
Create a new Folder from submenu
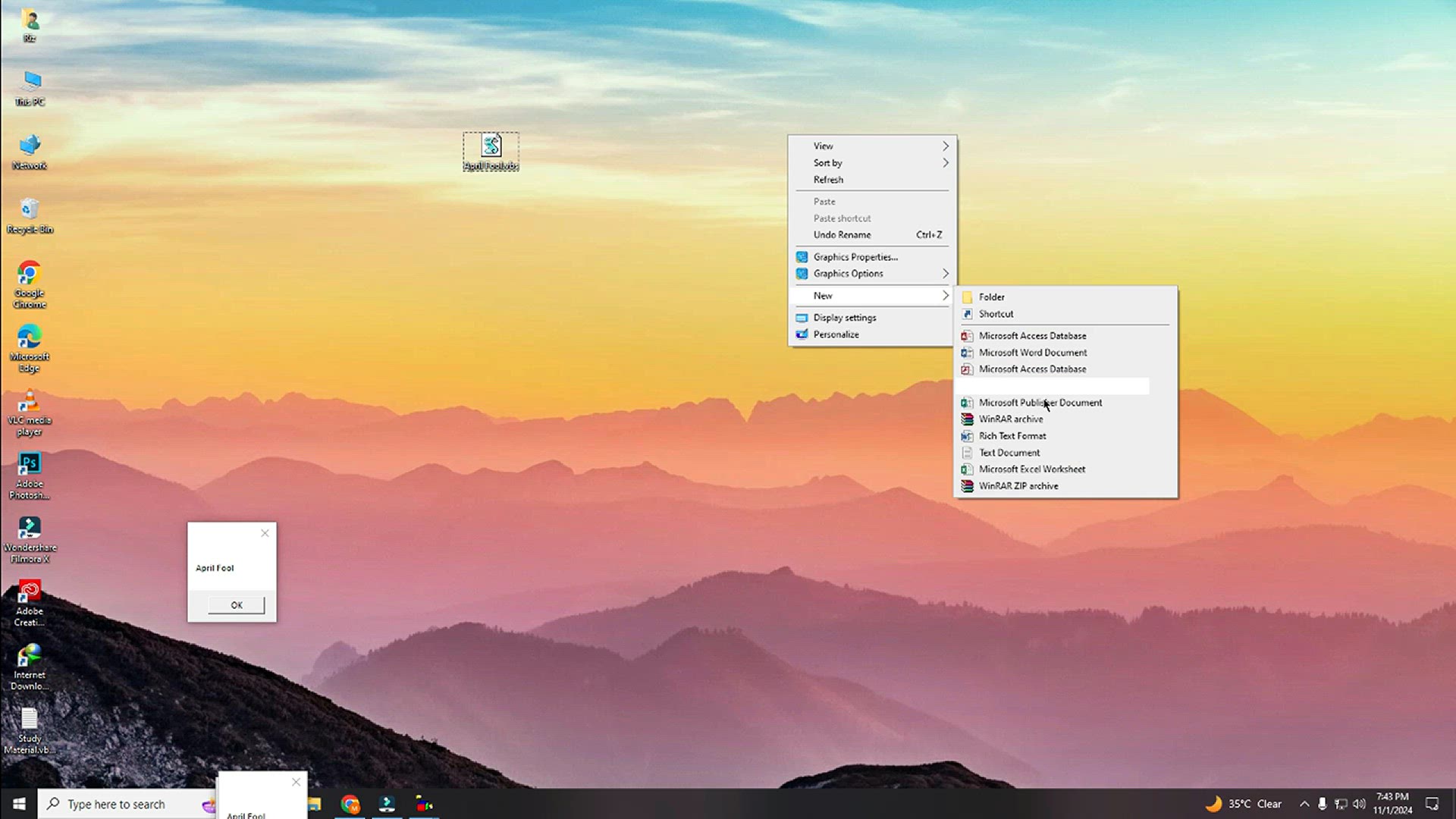[x=1065, y=297]
